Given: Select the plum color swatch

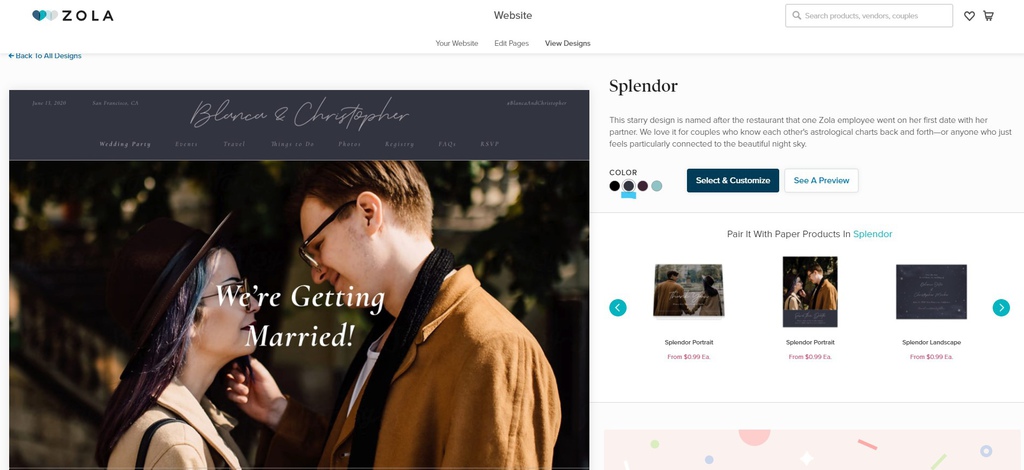Looking at the screenshot, I should click(x=643, y=186).
